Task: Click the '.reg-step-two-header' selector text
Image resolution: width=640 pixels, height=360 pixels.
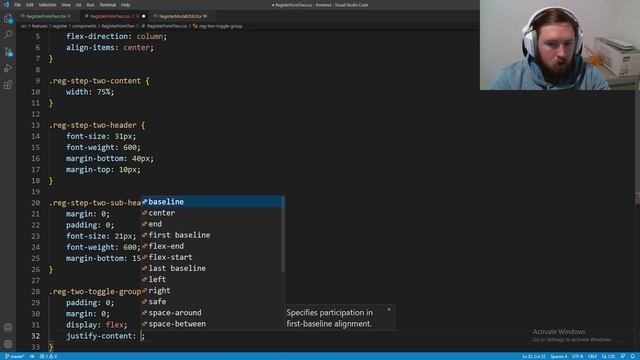Action: point(93,125)
